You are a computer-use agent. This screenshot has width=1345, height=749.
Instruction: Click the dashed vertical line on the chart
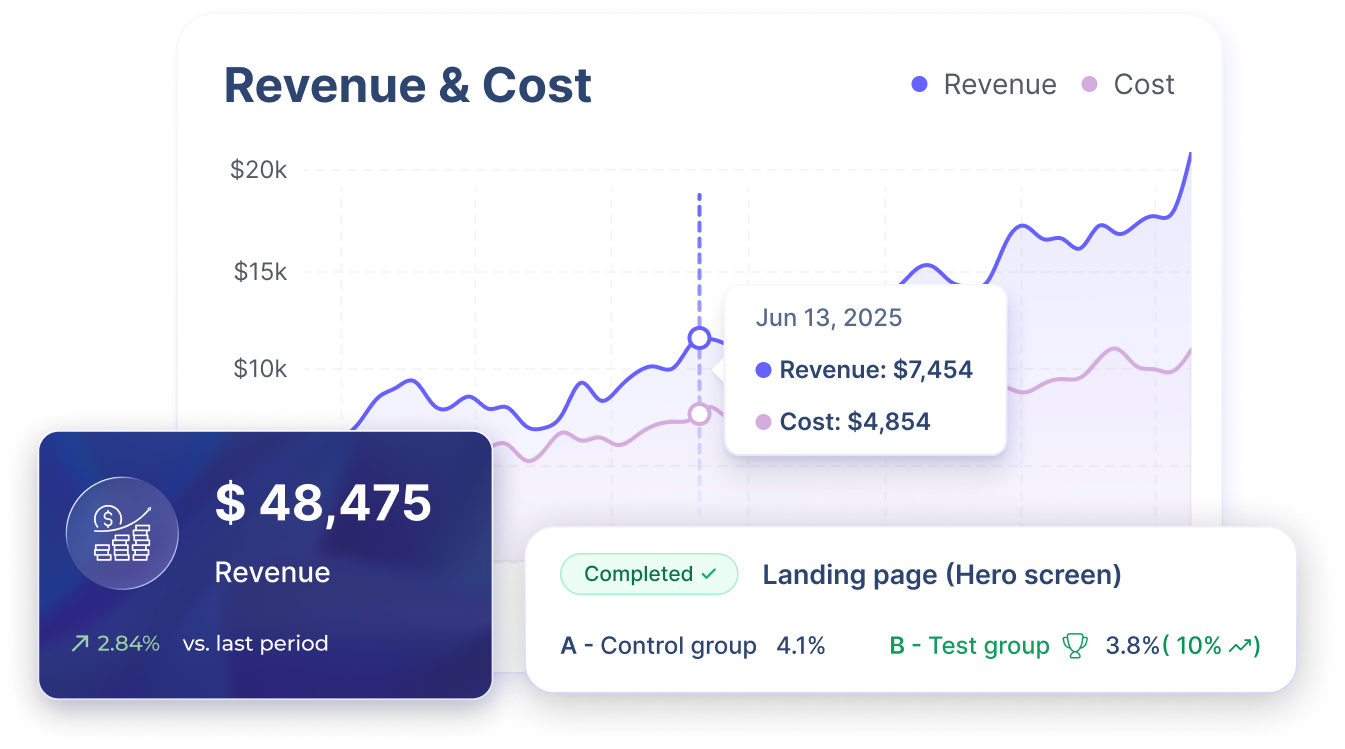[x=699, y=250]
